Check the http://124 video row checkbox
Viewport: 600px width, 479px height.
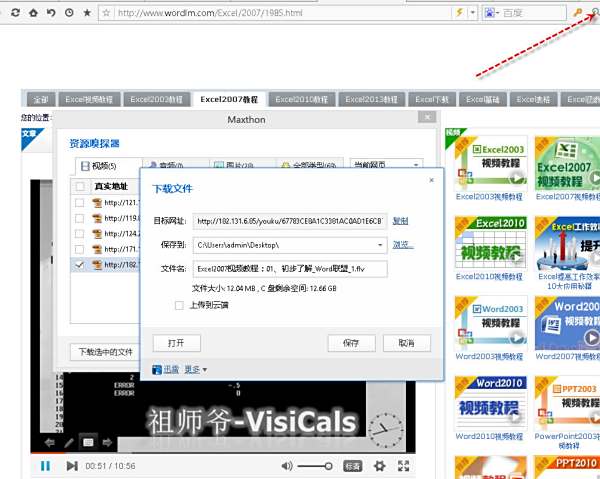pyautogui.click(x=80, y=233)
